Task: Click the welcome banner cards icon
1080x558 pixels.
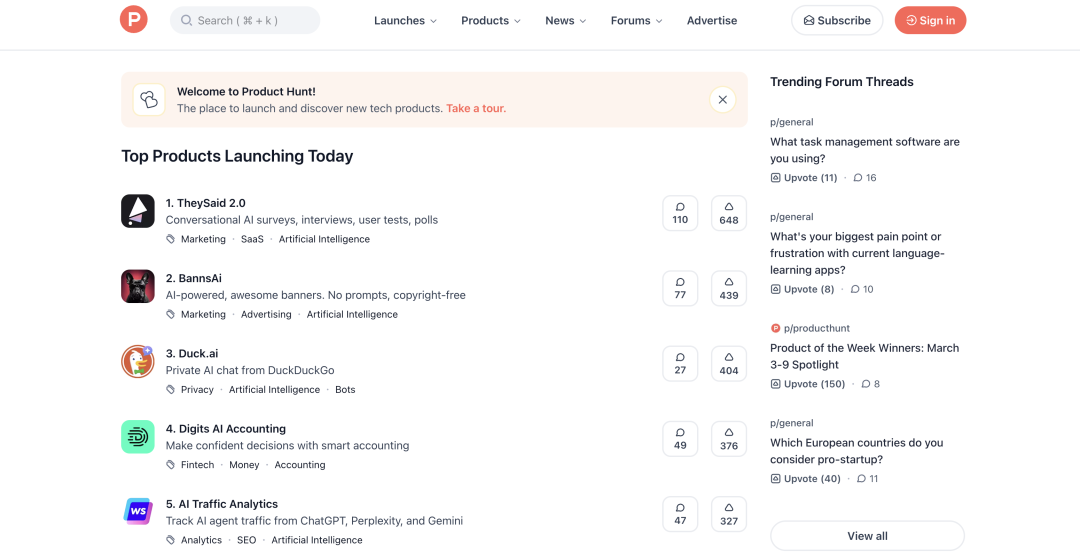Action: coord(149,100)
